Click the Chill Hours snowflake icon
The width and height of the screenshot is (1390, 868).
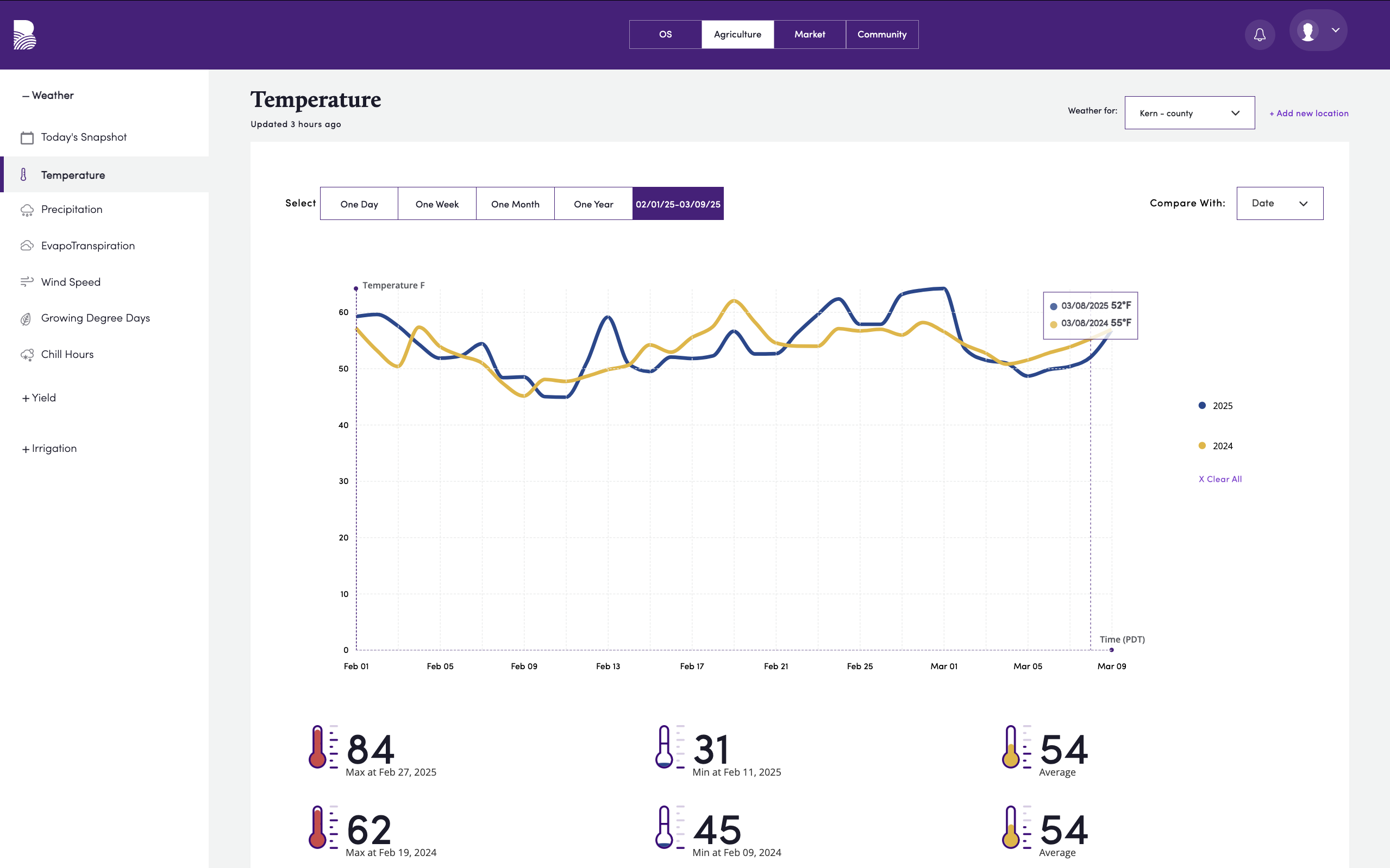click(x=27, y=355)
